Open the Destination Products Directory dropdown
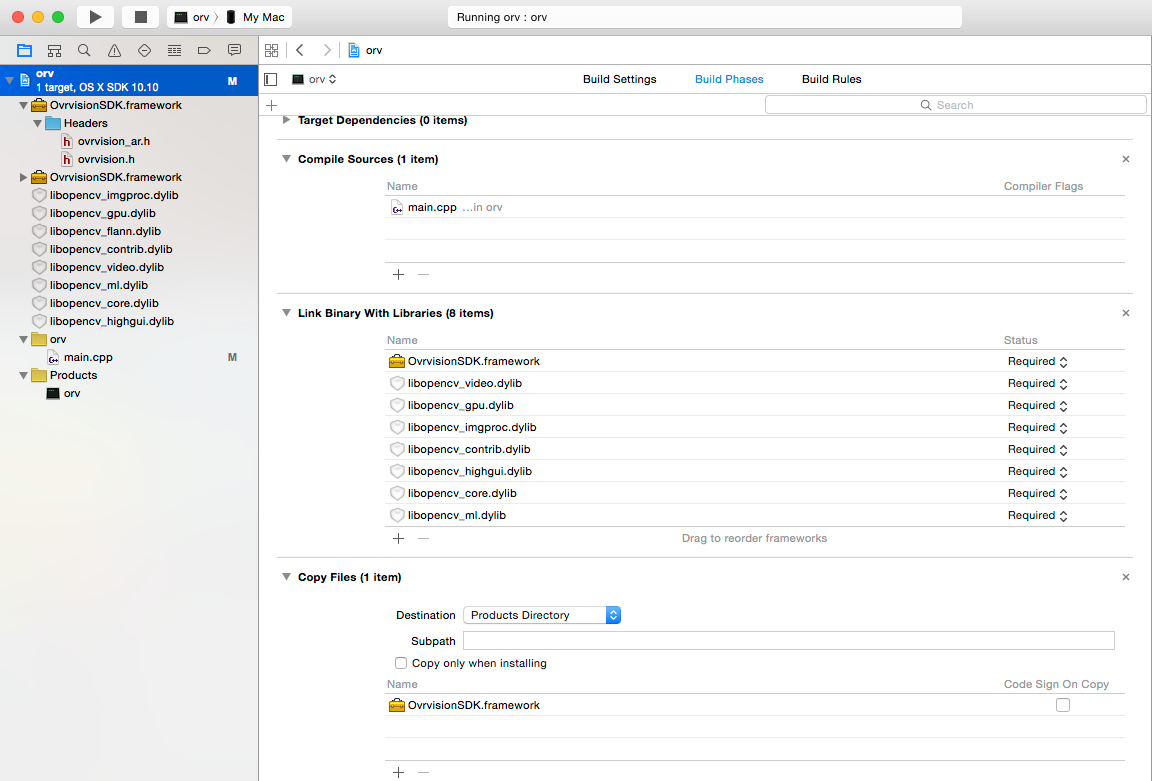The image size is (1152, 781). coord(542,615)
